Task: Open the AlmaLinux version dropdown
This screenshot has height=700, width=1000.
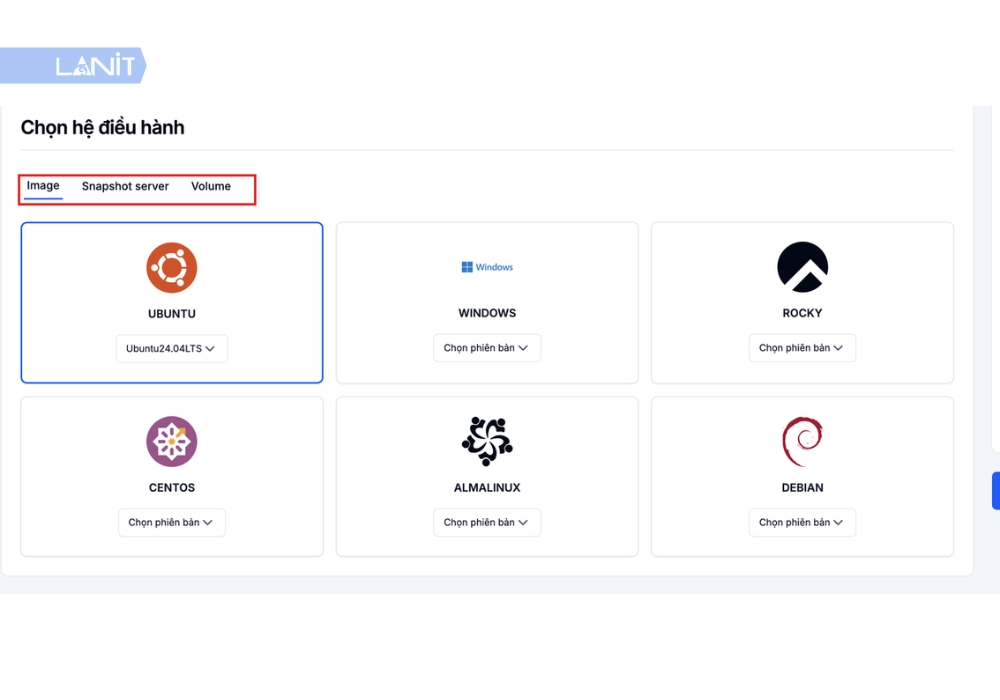Action: pos(487,522)
